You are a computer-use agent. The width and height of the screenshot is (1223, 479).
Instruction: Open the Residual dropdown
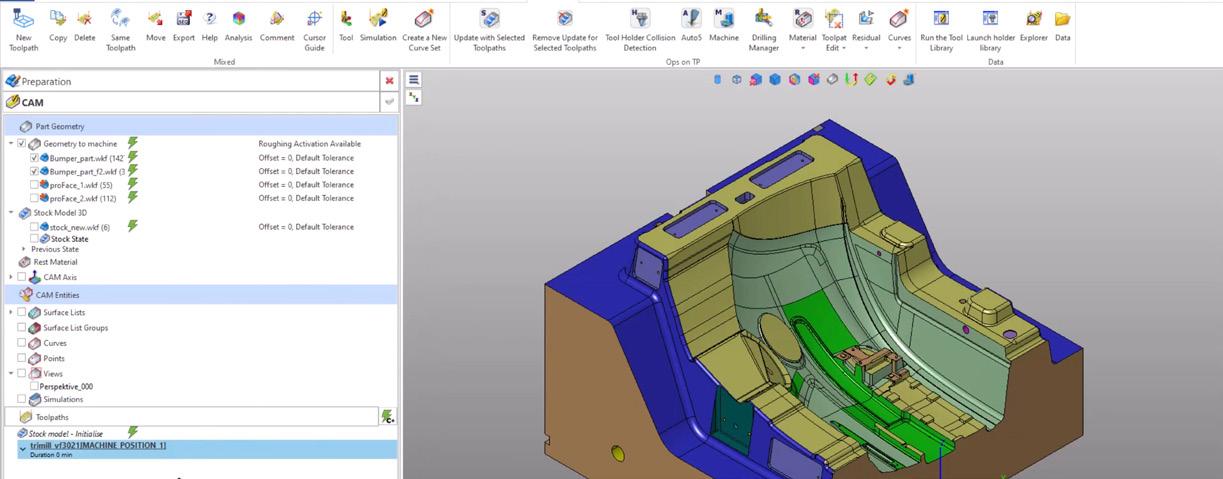866,28
